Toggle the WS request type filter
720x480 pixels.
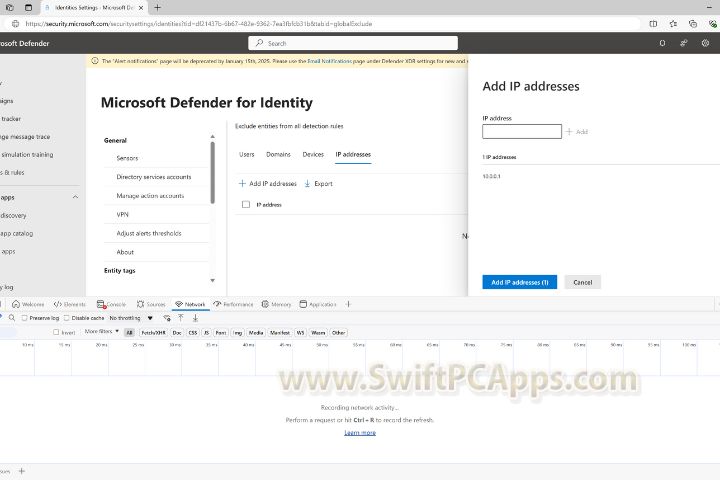(300, 333)
